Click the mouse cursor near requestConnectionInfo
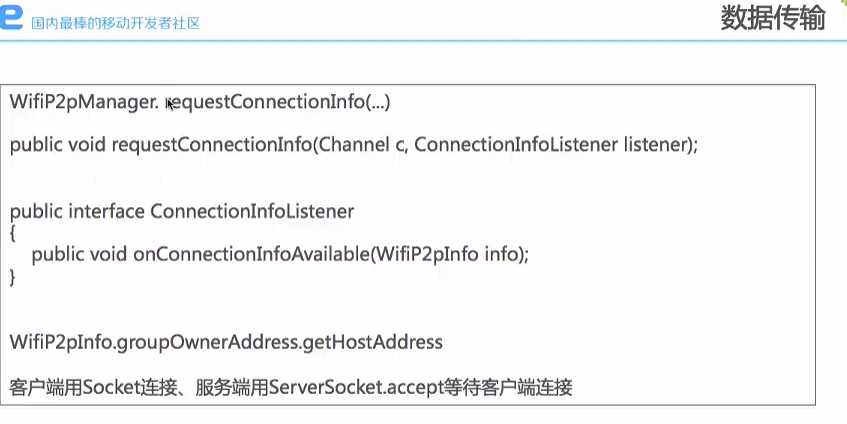The image size is (847, 424). pos(170,103)
